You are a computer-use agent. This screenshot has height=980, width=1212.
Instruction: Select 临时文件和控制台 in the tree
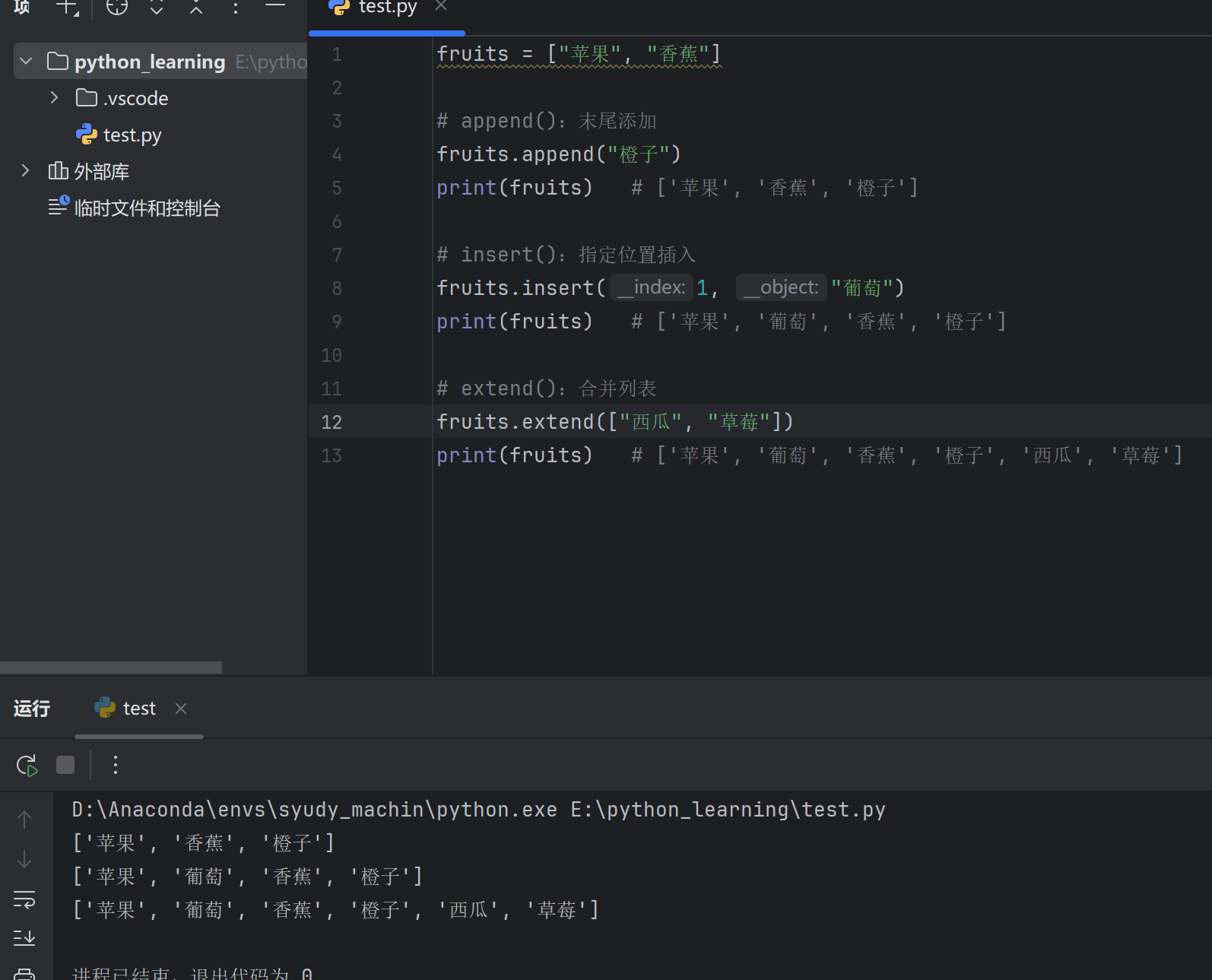(x=148, y=208)
